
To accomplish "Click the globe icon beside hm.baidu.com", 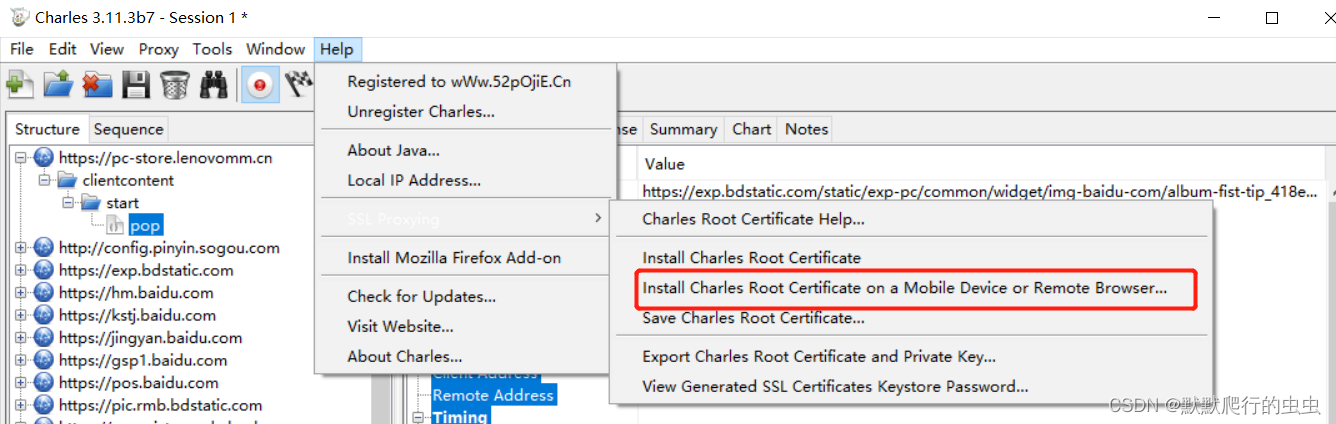I will click(43, 293).
